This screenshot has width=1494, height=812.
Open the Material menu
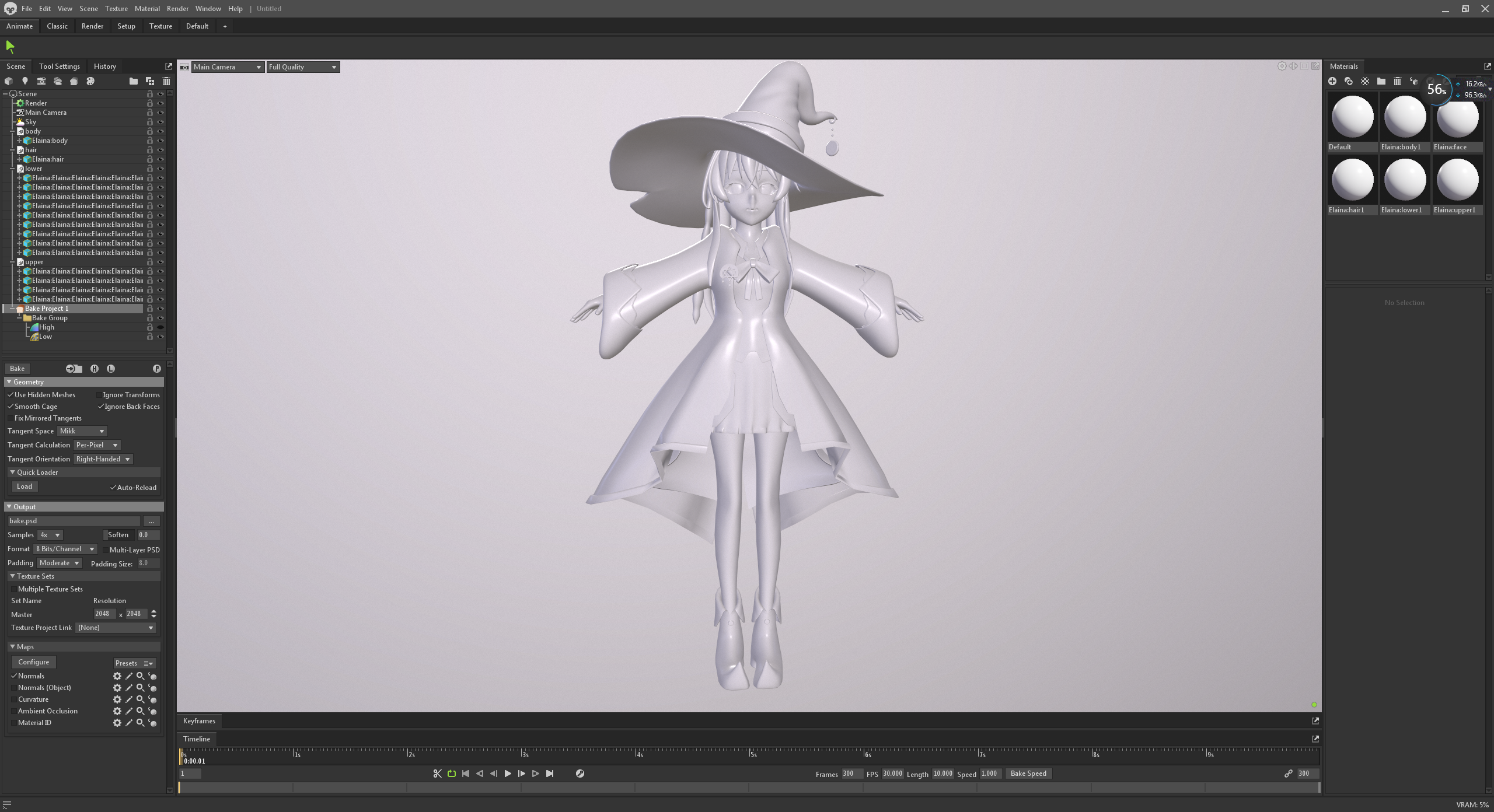(x=146, y=9)
